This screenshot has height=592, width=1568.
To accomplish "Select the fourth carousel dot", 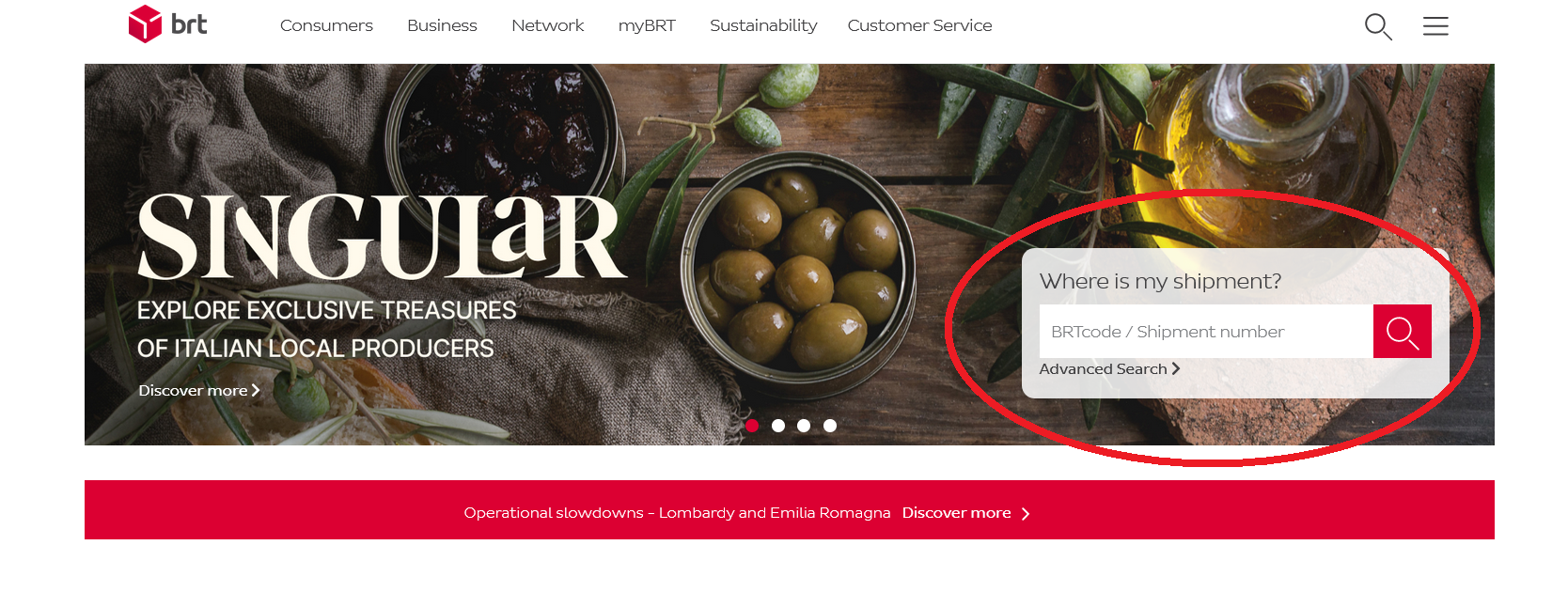I will pyautogui.click(x=830, y=426).
